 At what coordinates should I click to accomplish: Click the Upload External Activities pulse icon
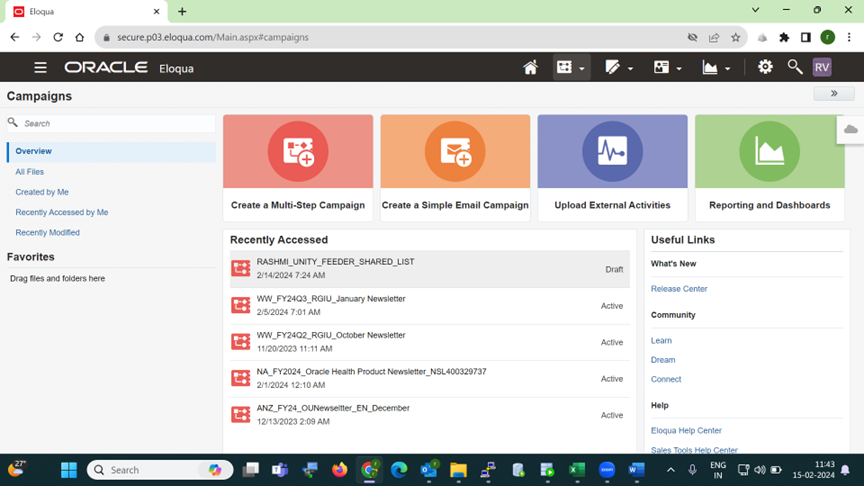[x=612, y=152]
